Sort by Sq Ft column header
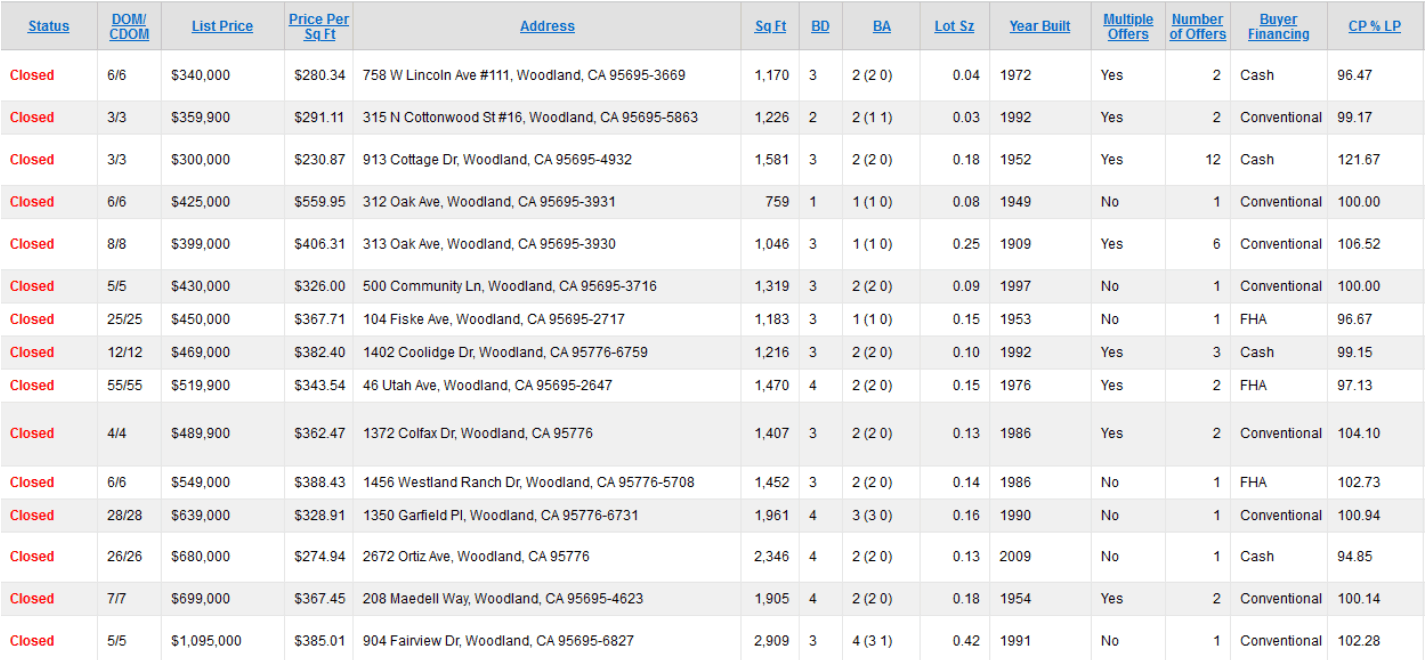 770,26
